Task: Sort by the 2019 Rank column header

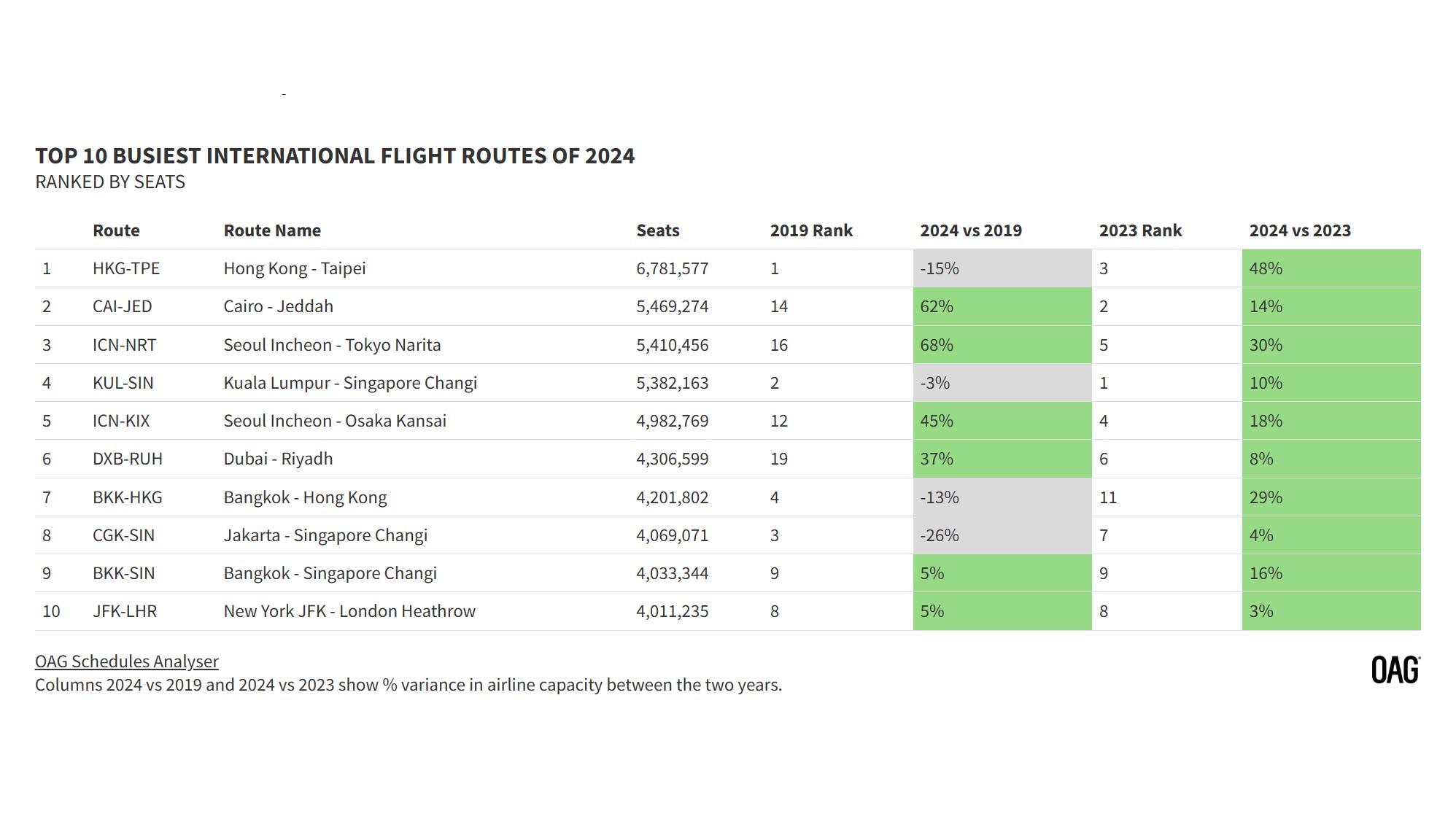Action: click(810, 230)
